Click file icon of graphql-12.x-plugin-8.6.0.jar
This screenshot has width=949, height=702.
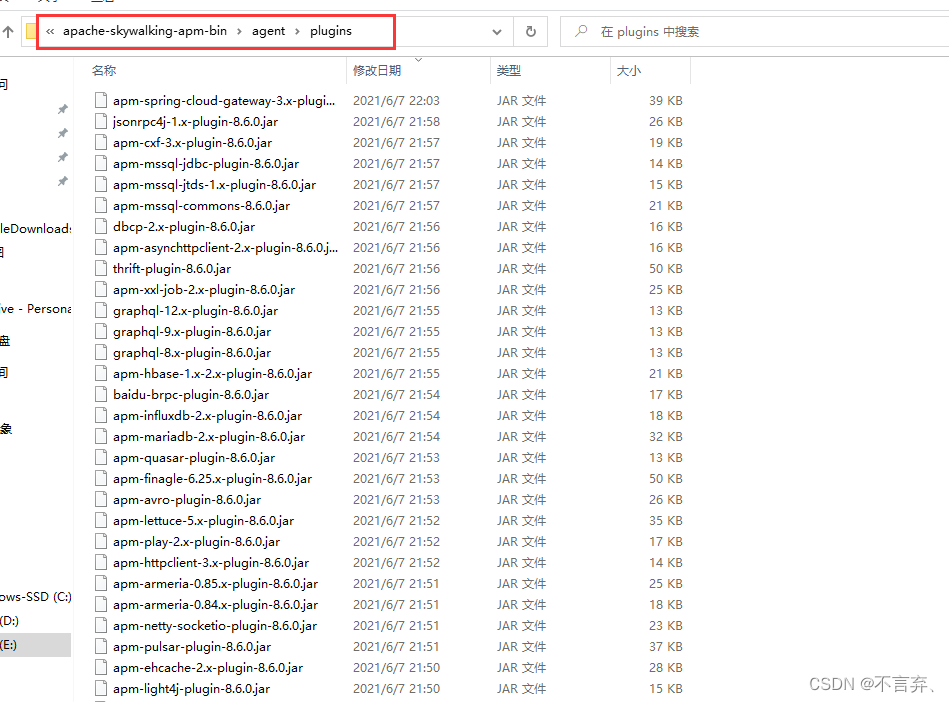(101, 310)
